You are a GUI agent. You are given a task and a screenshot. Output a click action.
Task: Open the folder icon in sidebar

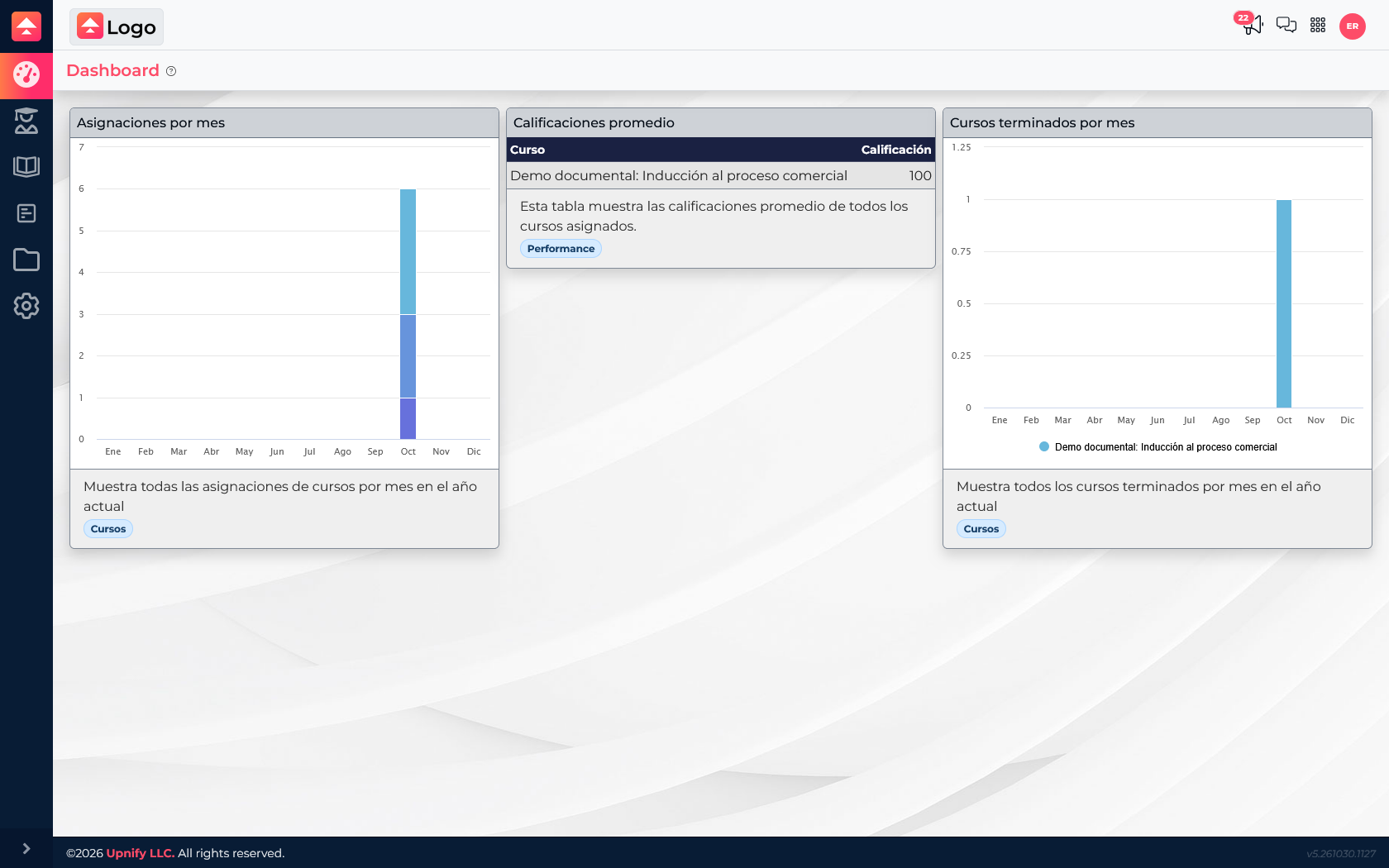coord(26,260)
